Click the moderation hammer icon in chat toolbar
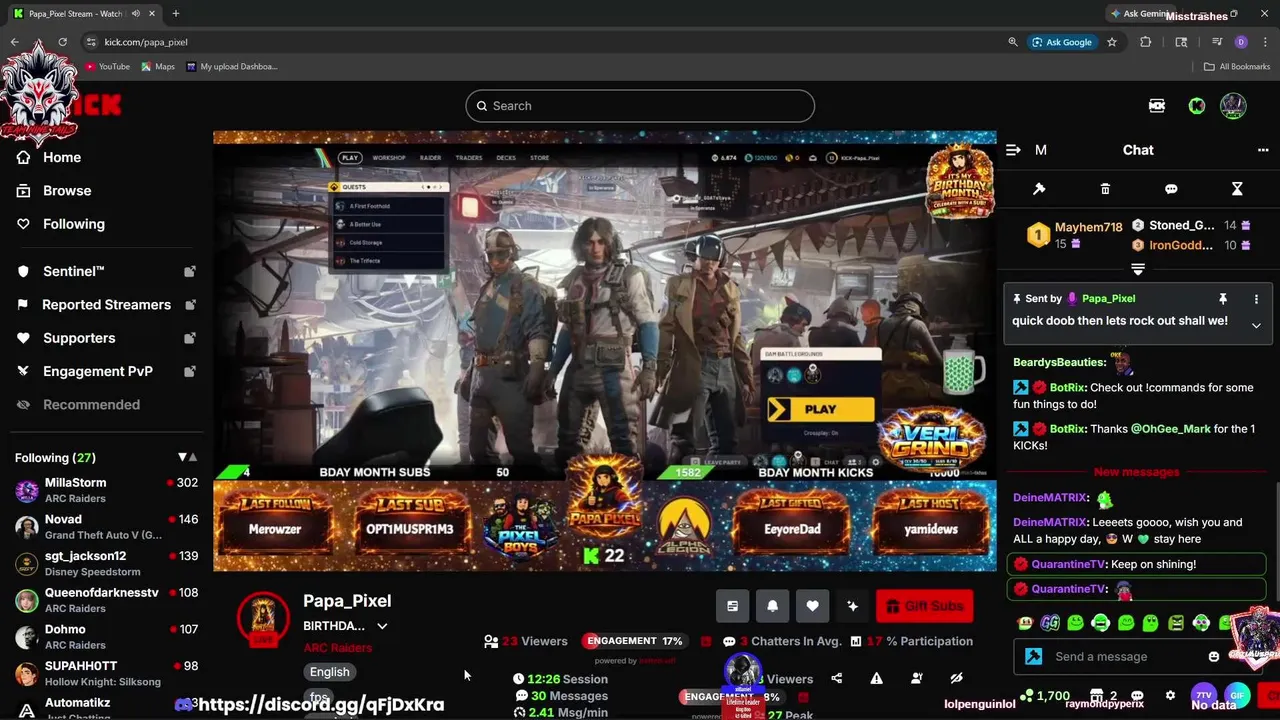 (x=1039, y=189)
